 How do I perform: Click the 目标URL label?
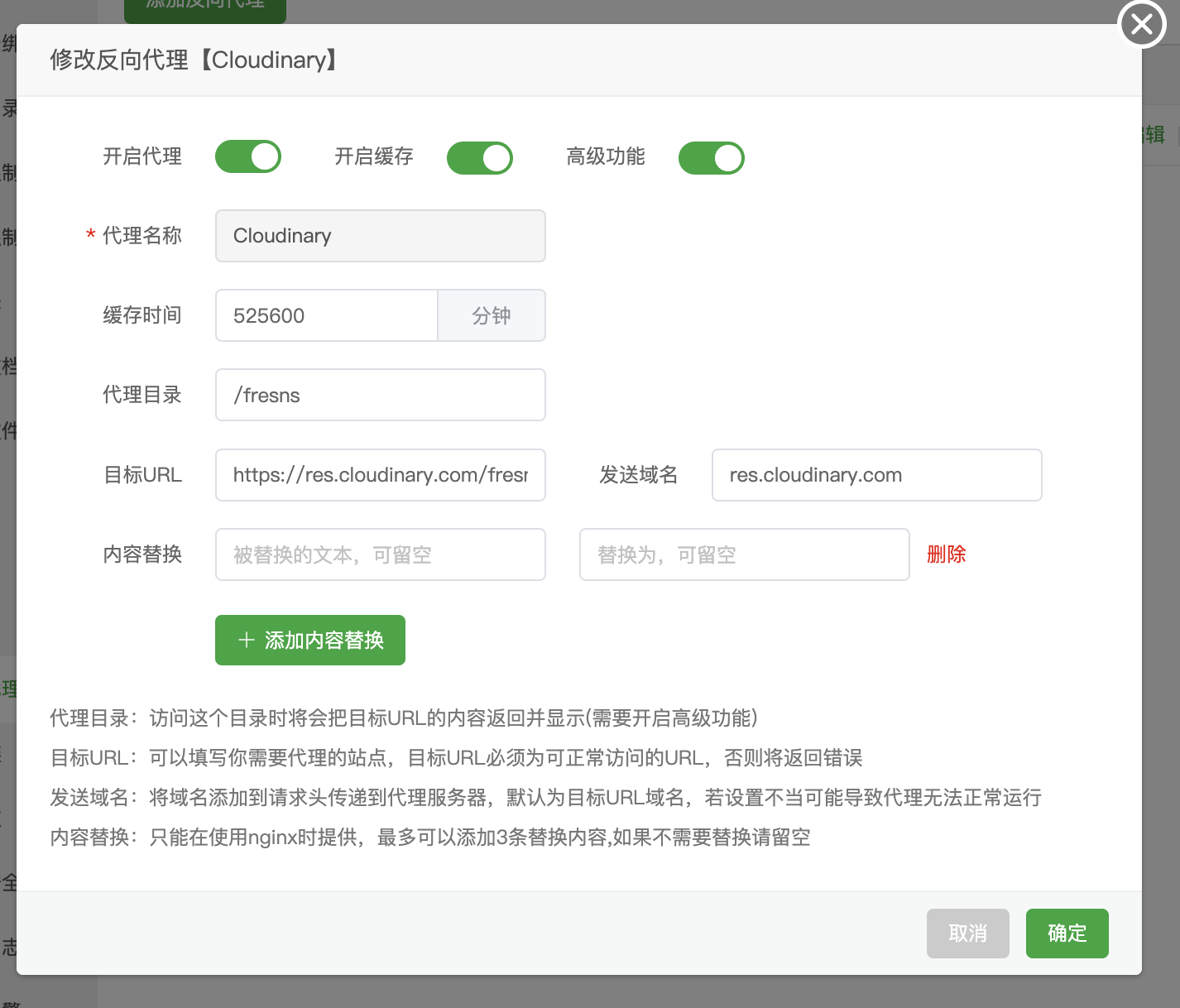[x=142, y=475]
